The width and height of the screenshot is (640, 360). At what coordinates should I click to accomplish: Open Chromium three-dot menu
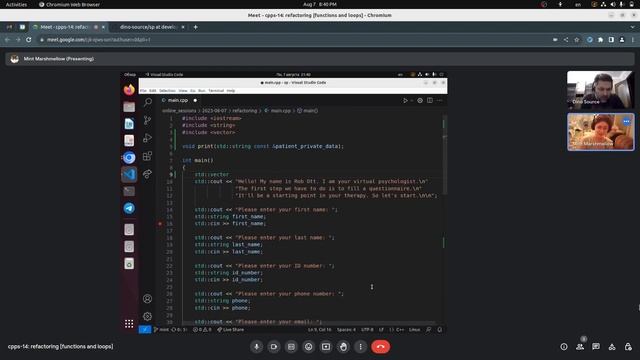[x=633, y=40]
